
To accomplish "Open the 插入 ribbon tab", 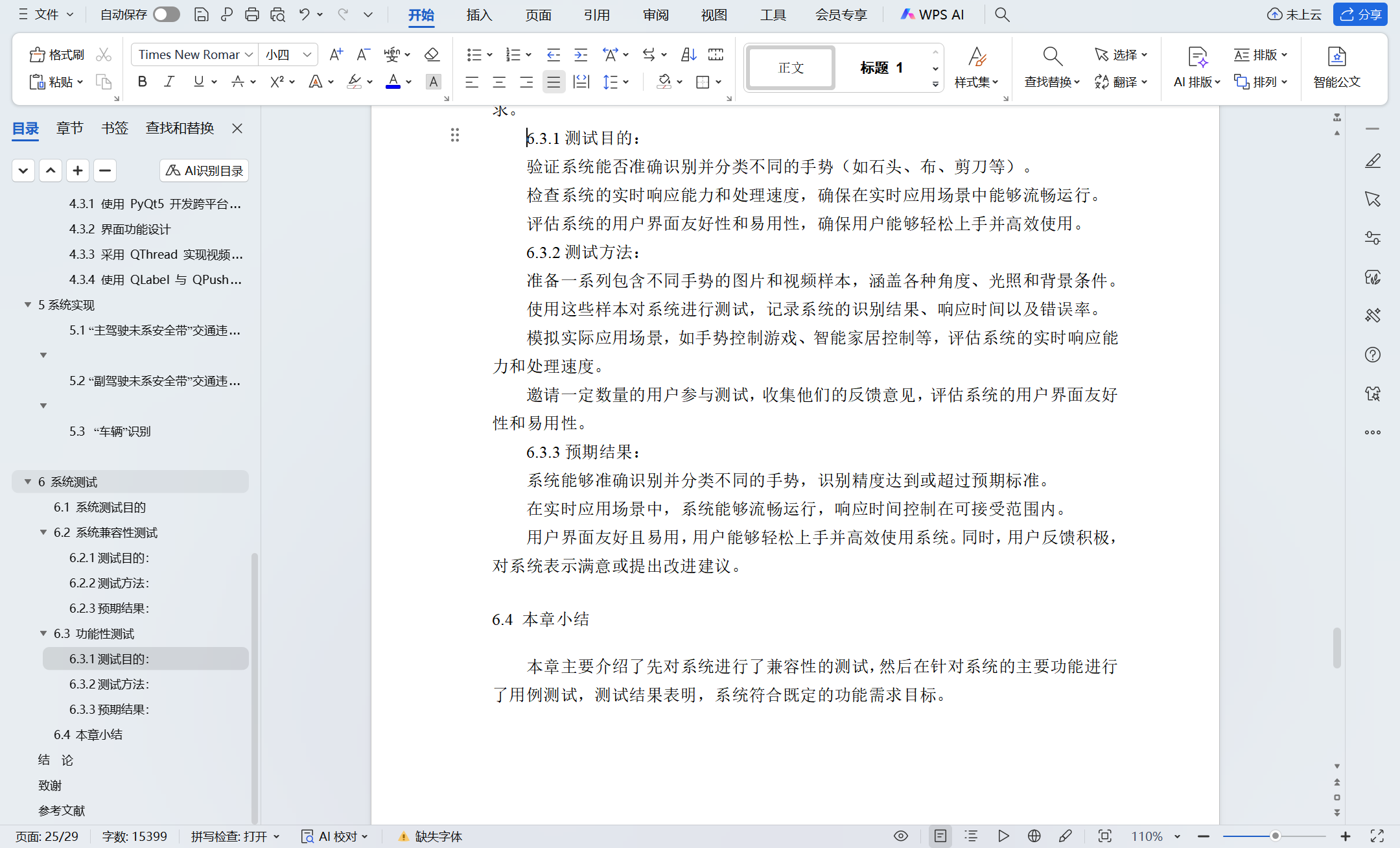I will coord(479,14).
